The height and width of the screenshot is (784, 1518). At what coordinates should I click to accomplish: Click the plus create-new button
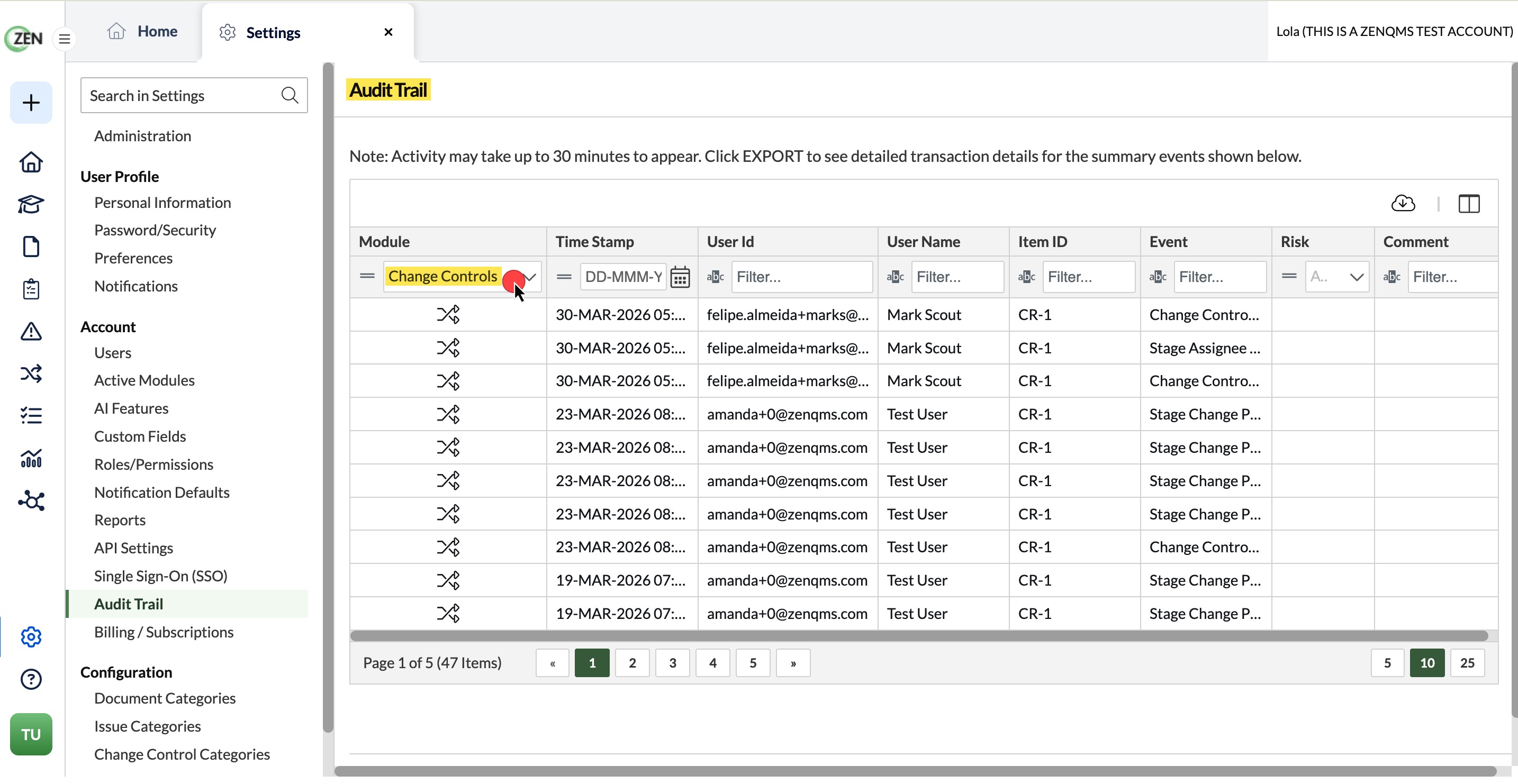pos(31,103)
